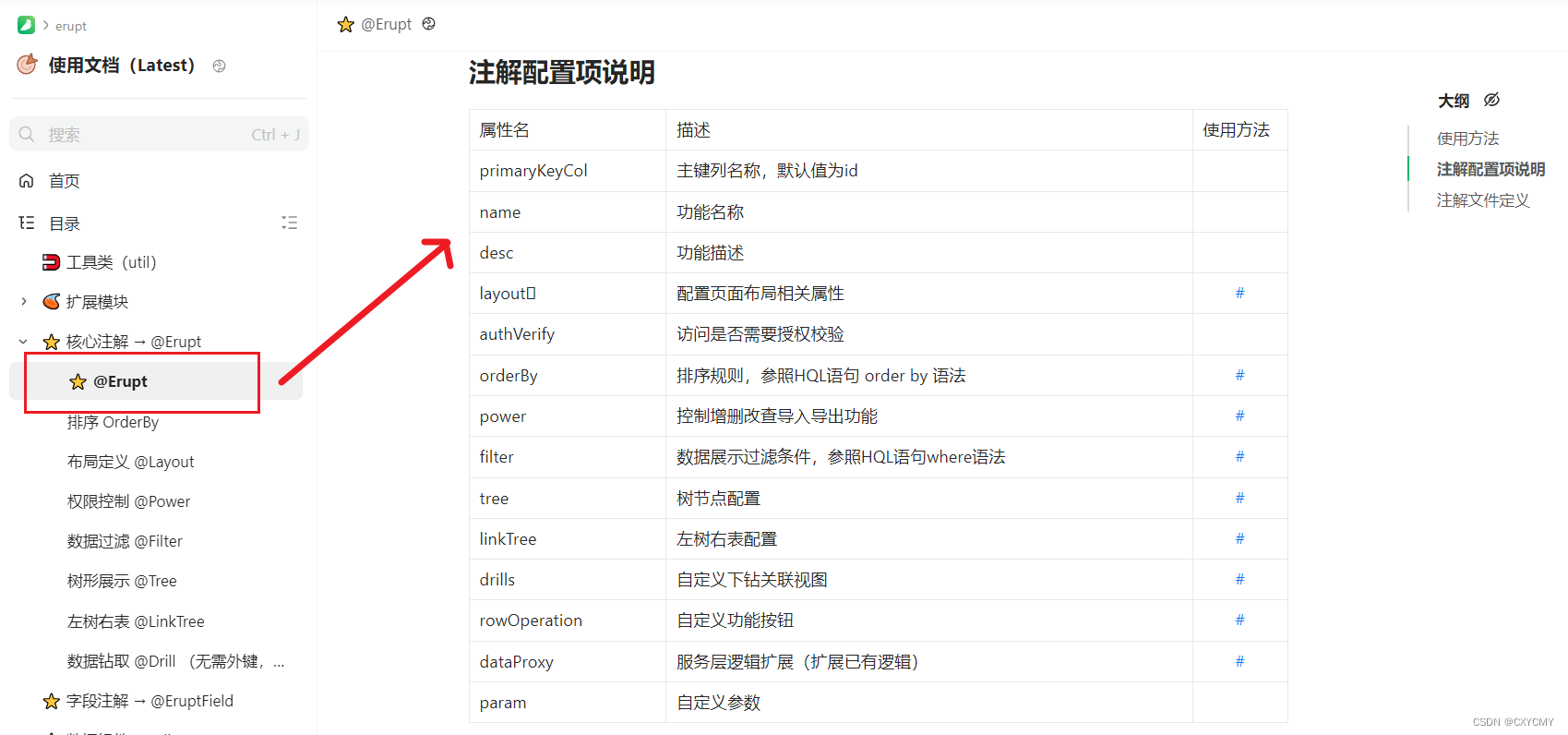
Task: Click the authVerify table cell
Action: click(x=568, y=334)
